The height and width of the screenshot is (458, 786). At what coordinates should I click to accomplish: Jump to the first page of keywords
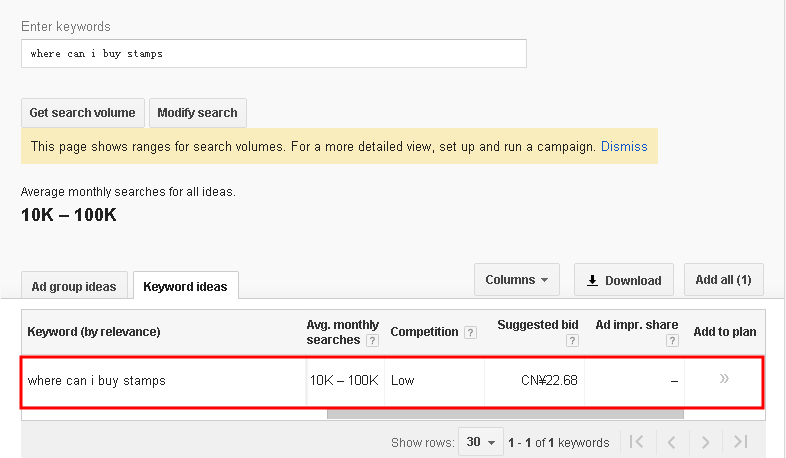[x=637, y=442]
